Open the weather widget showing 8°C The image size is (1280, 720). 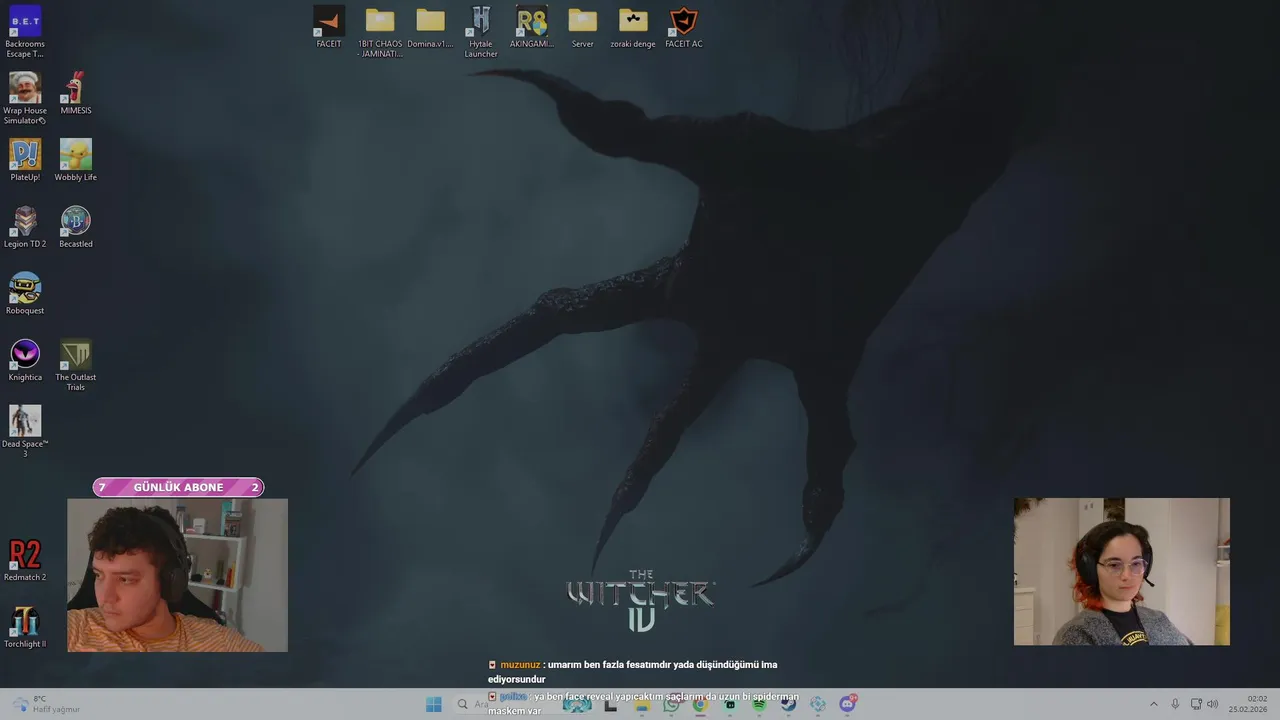pos(45,704)
